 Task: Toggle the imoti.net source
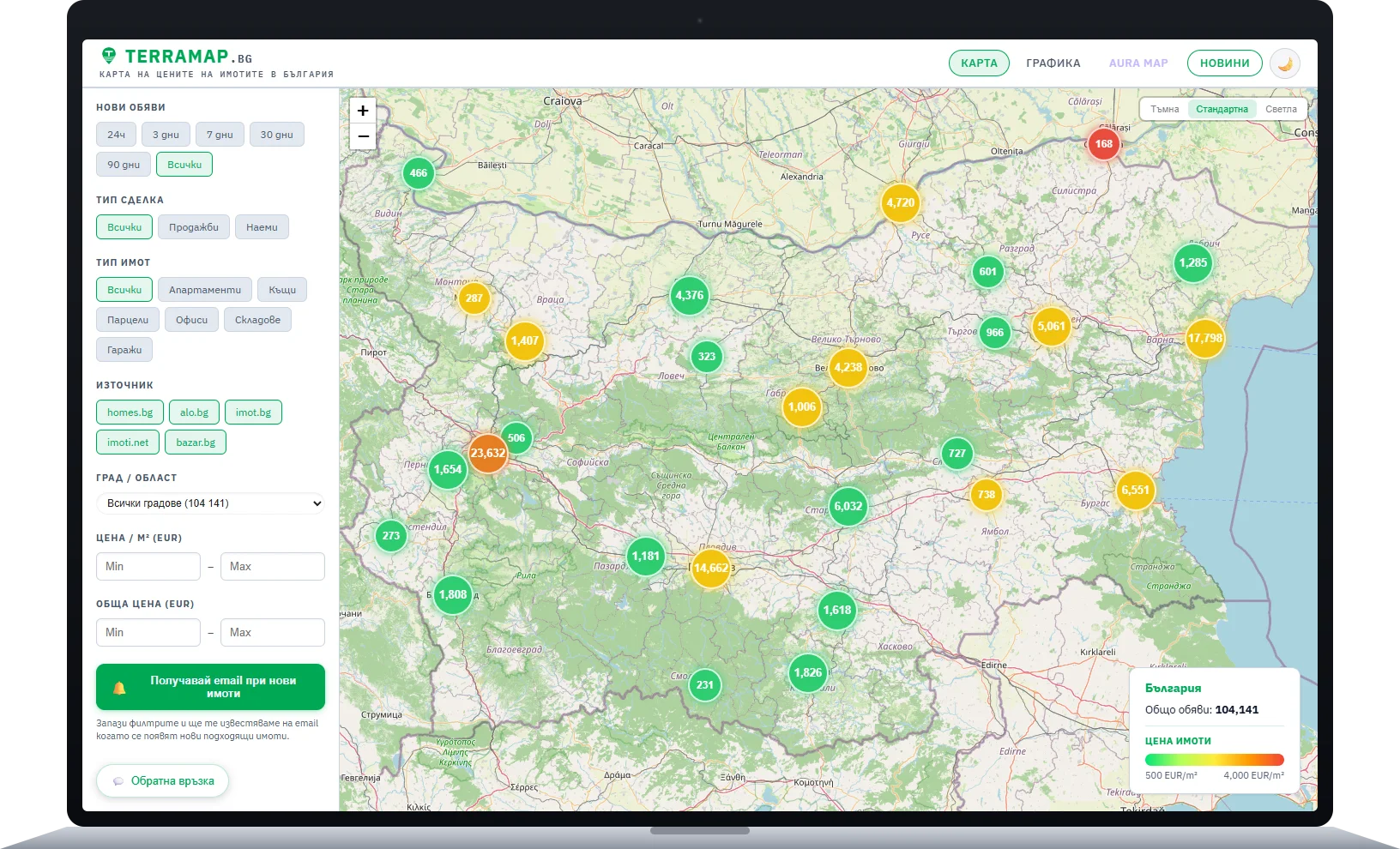tap(128, 443)
